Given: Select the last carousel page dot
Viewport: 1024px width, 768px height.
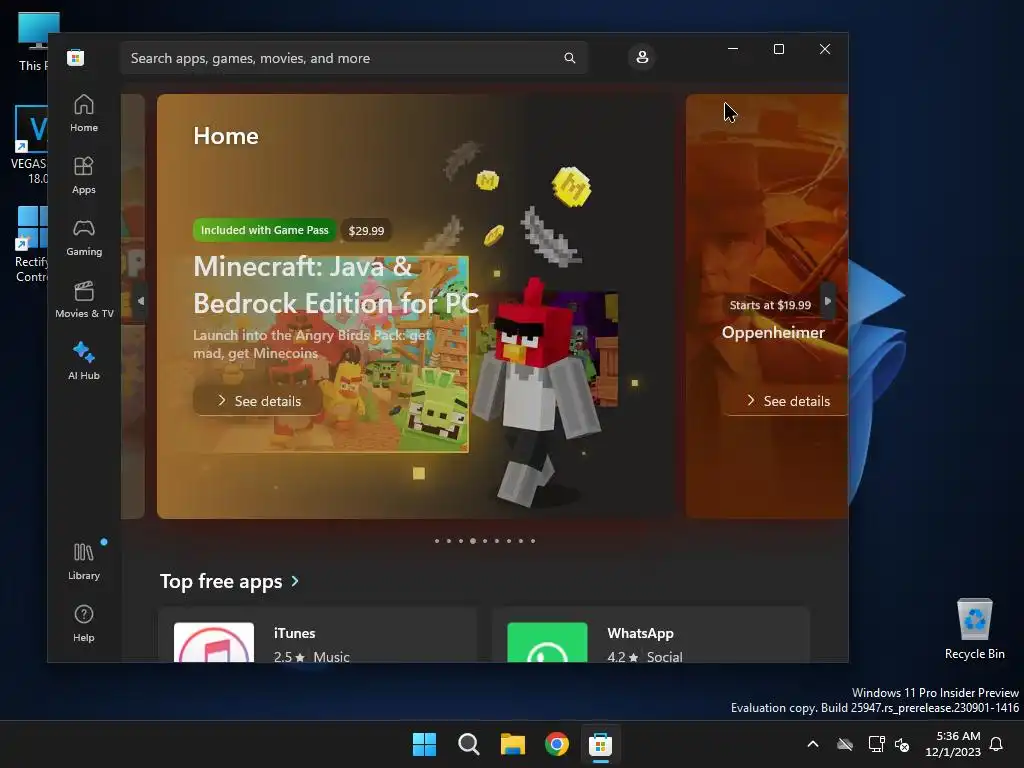Looking at the screenshot, I should pyautogui.click(x=533, y=541).
